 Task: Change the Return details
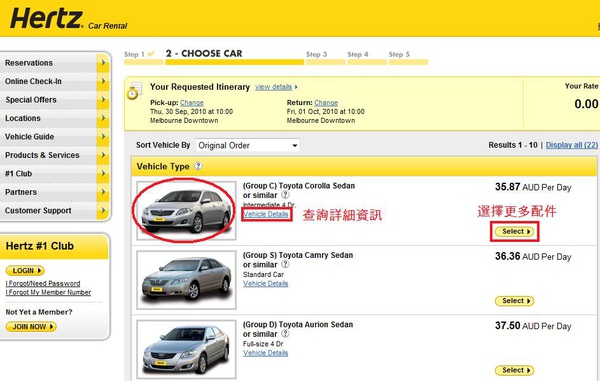[326, 103]
